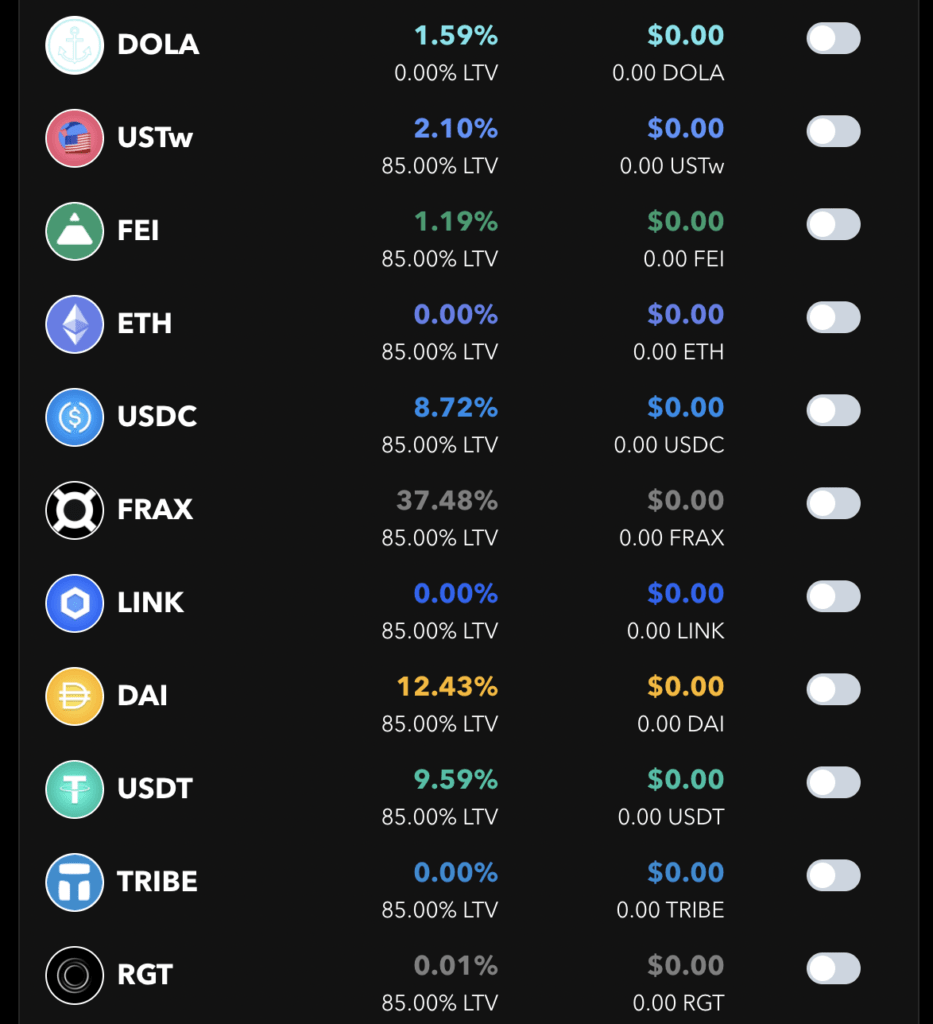Click the blue TRIBE token icon
933x1024 pixels.
pyautogui.click(x=74, y=882)
